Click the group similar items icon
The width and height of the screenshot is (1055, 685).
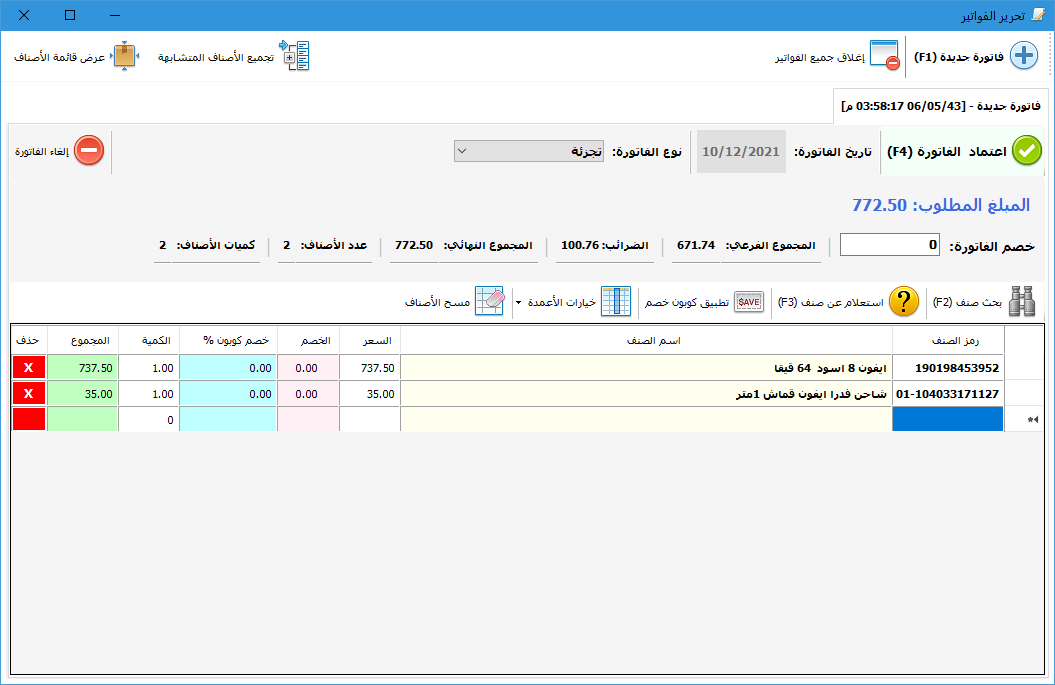(x=295, y=56)
